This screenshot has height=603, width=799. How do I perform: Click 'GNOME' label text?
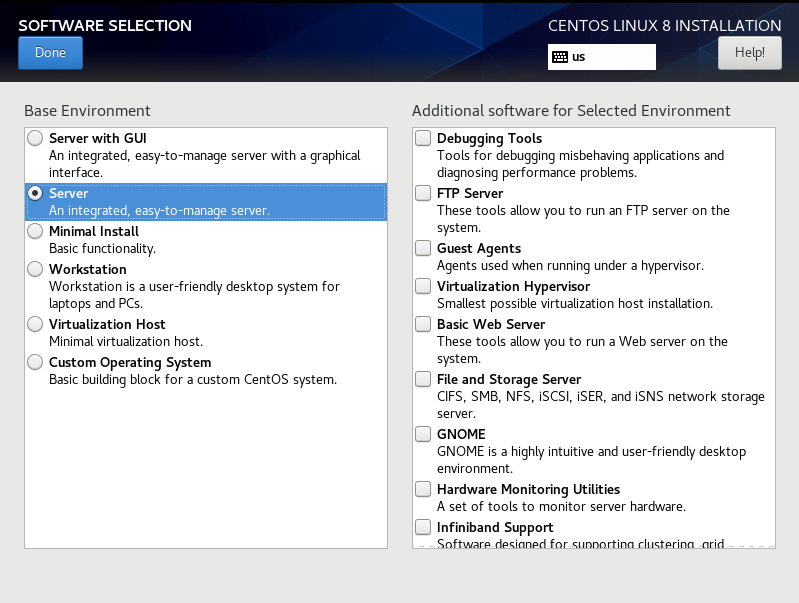(461, 434)
